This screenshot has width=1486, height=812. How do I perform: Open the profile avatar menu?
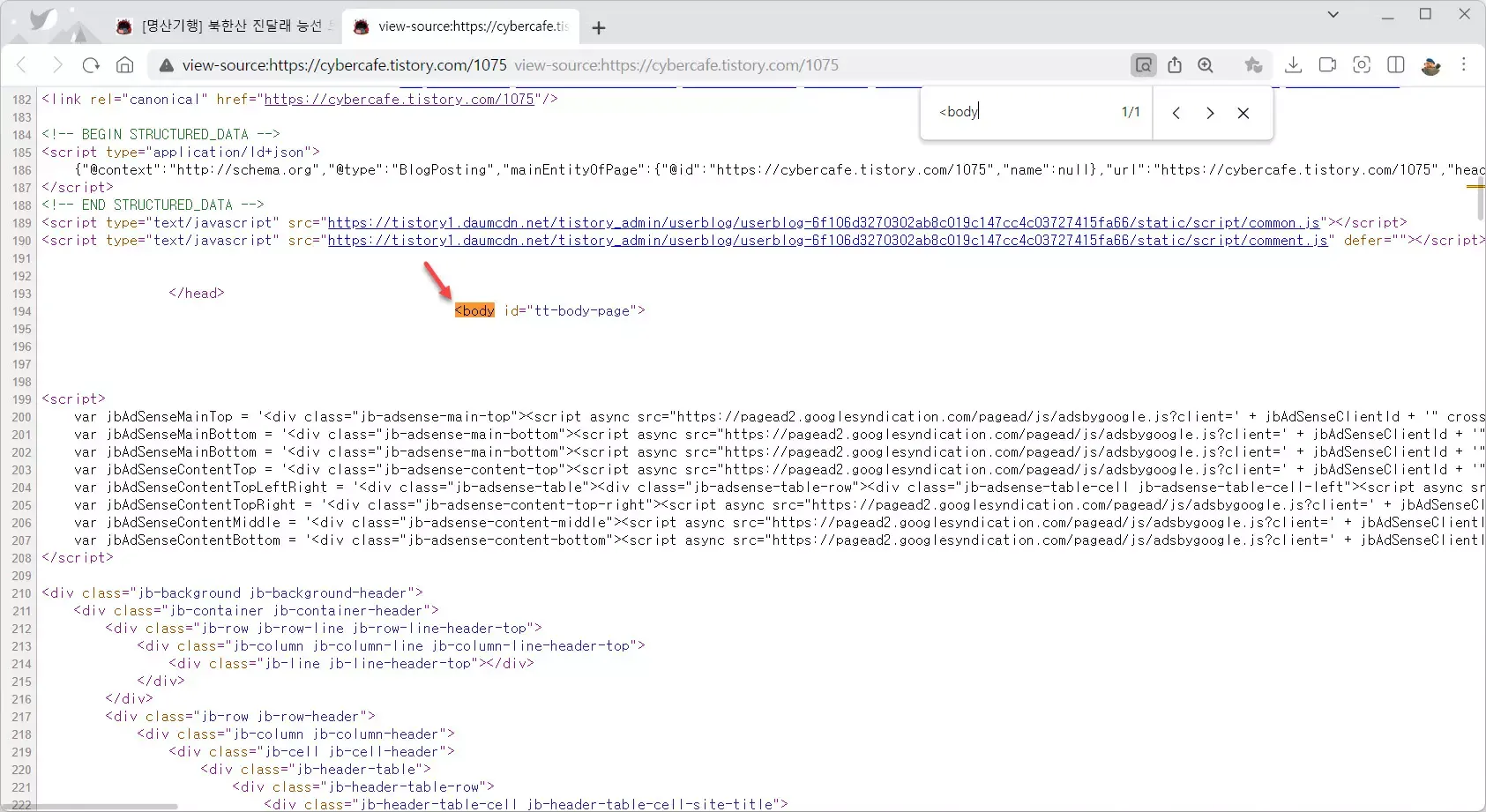(x=1430, y=65)
